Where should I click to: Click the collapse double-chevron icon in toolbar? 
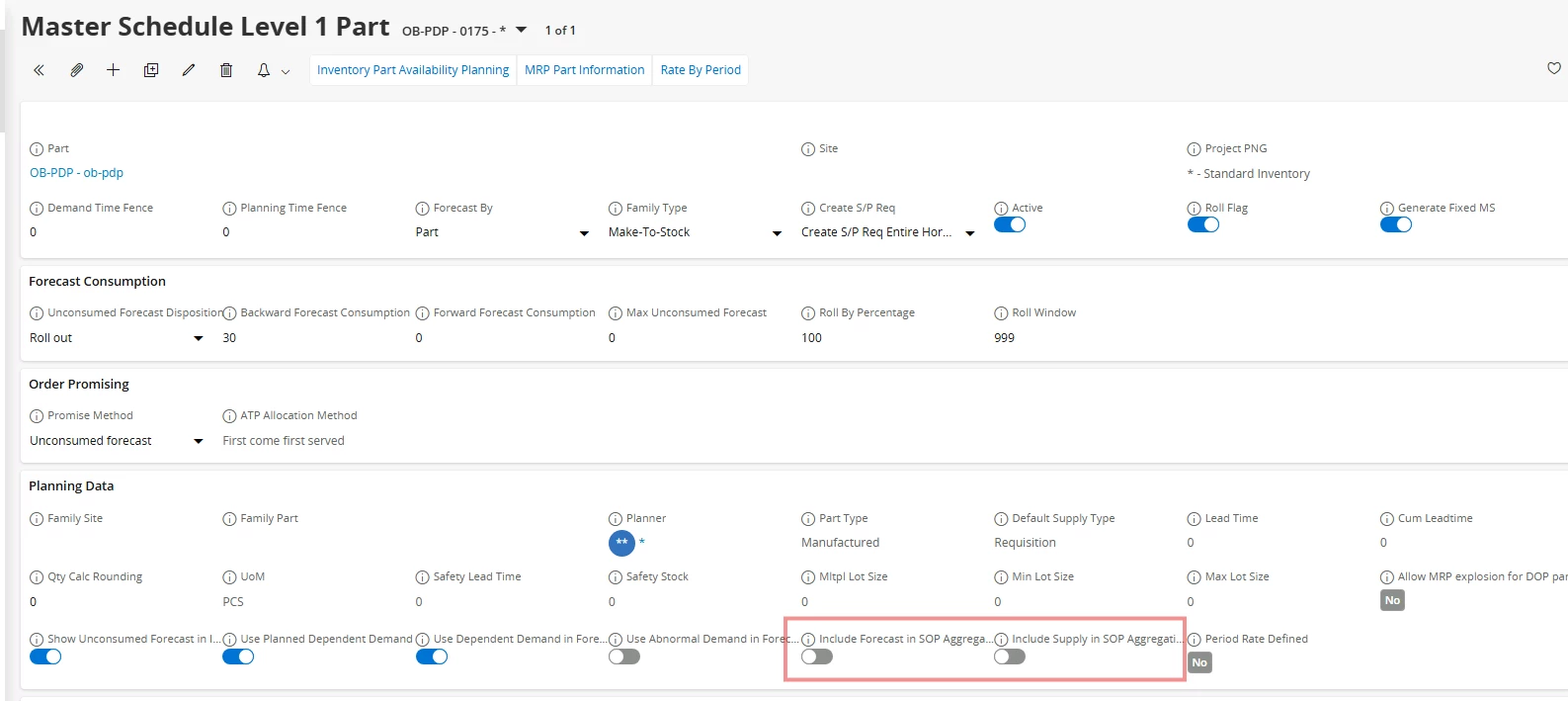[39, 70]
